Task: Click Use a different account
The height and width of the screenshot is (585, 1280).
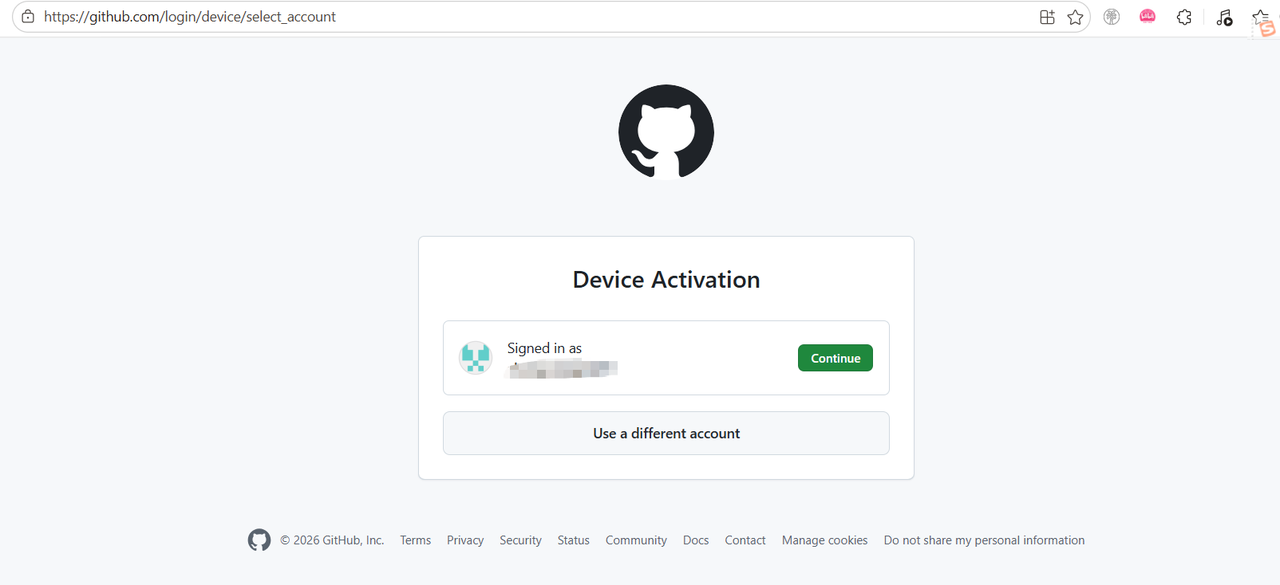Action: (666, 433)
